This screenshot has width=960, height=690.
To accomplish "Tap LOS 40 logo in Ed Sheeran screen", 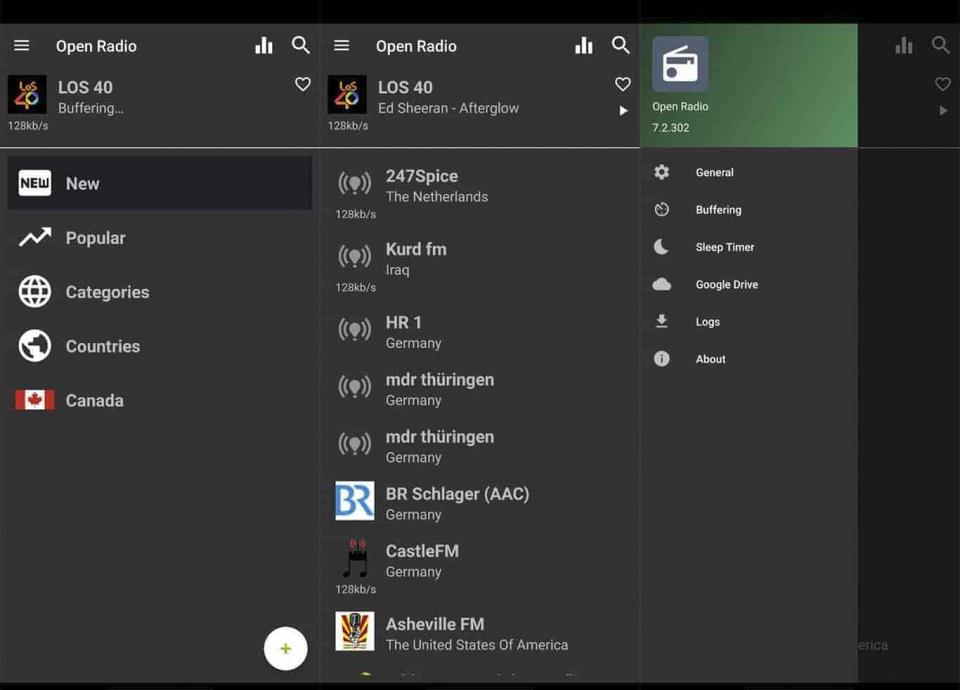I will click(347, 94).
